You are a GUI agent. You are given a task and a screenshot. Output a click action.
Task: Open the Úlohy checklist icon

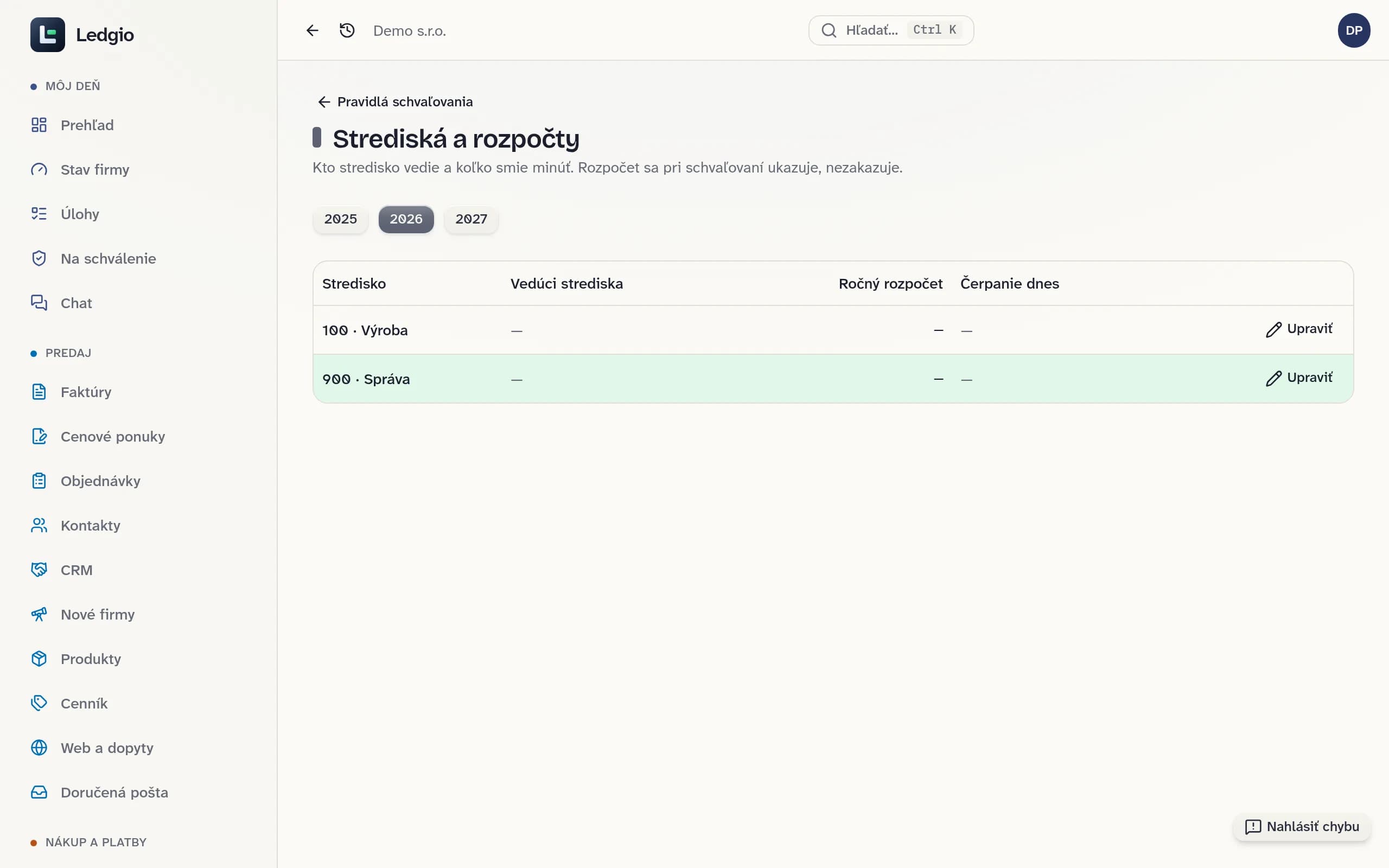point(39,214)
